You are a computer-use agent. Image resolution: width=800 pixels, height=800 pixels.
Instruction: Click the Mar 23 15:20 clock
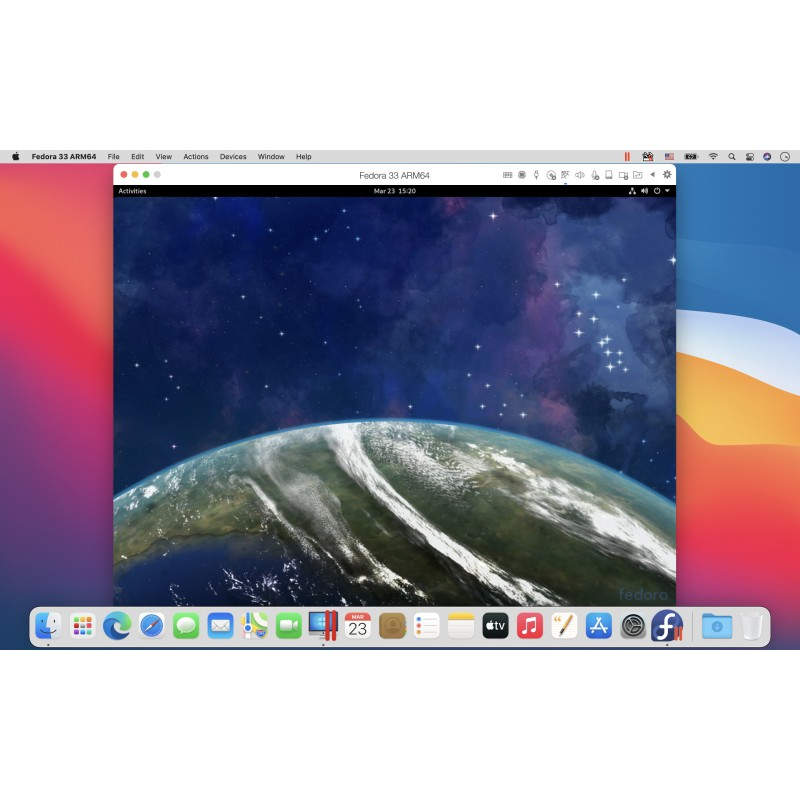point(394,191)
